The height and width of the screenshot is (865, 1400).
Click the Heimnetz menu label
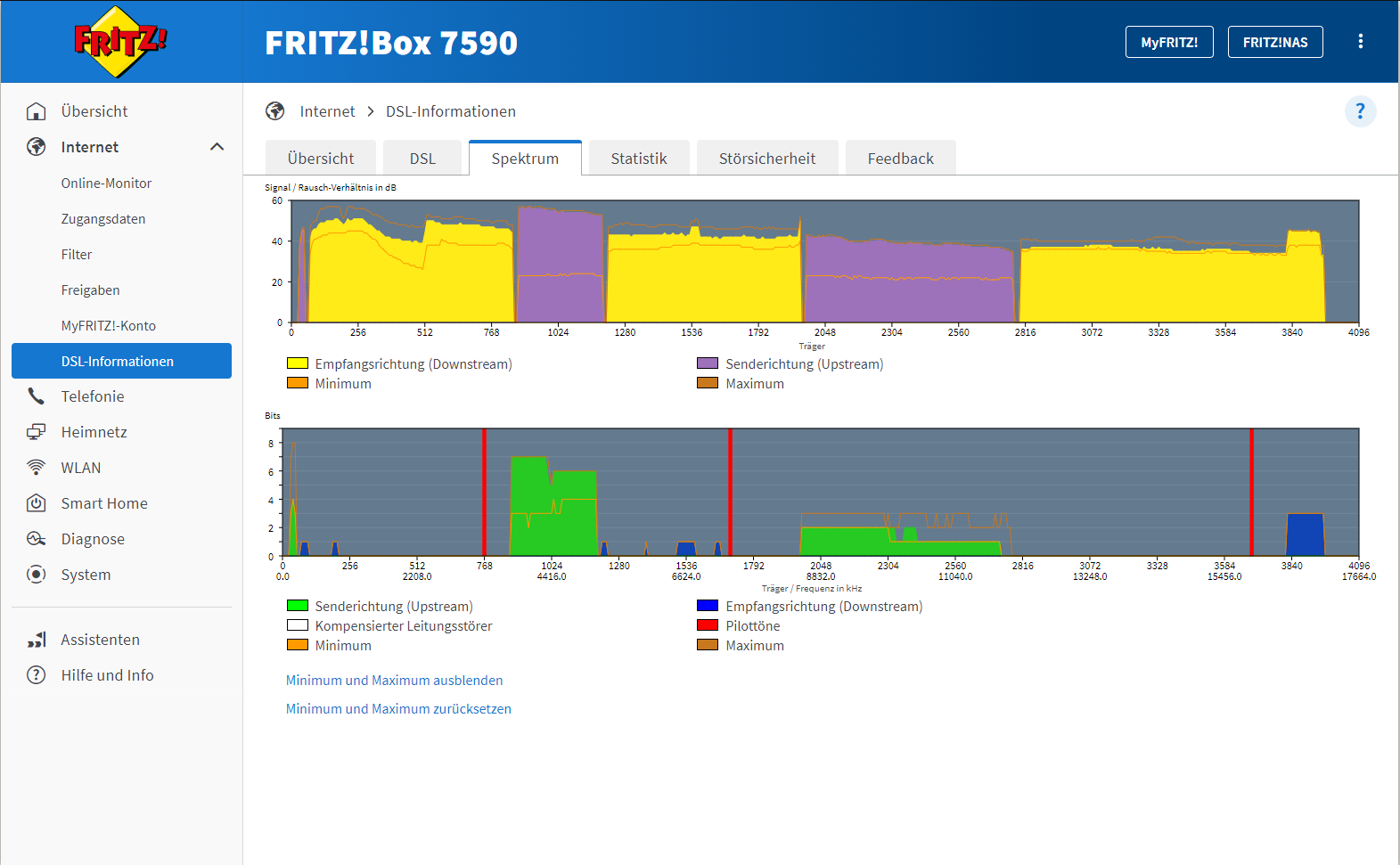(94, 432)
